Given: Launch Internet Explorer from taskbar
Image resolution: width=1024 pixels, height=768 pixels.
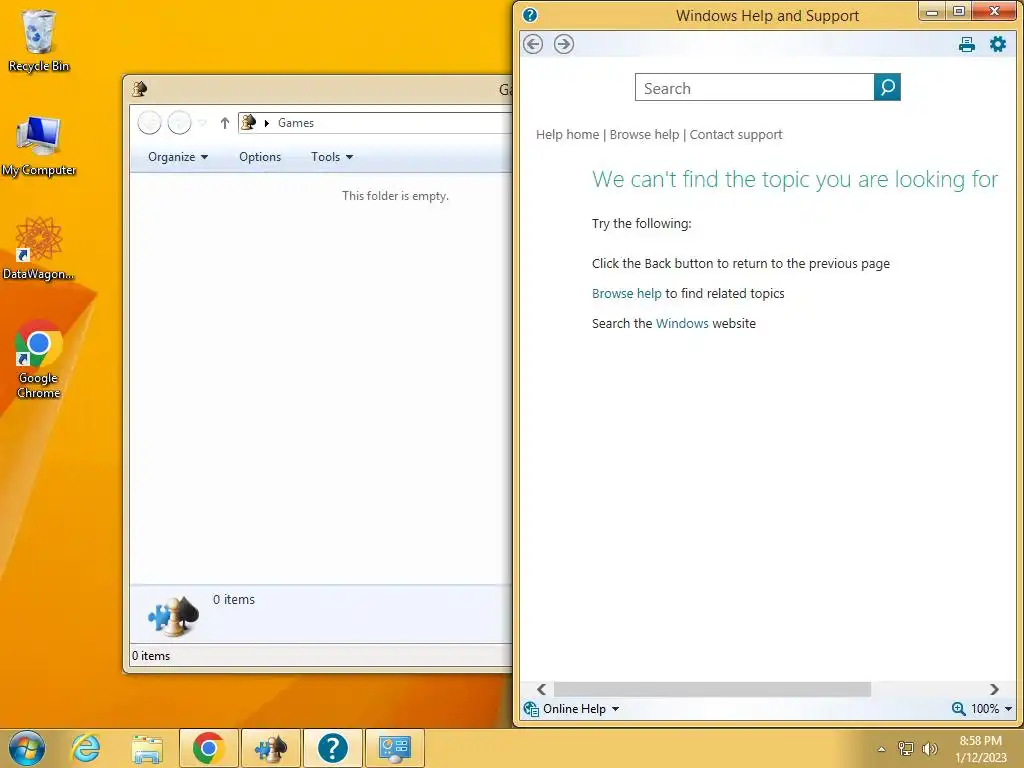Looking at the screenshot, I should point(86,748).
